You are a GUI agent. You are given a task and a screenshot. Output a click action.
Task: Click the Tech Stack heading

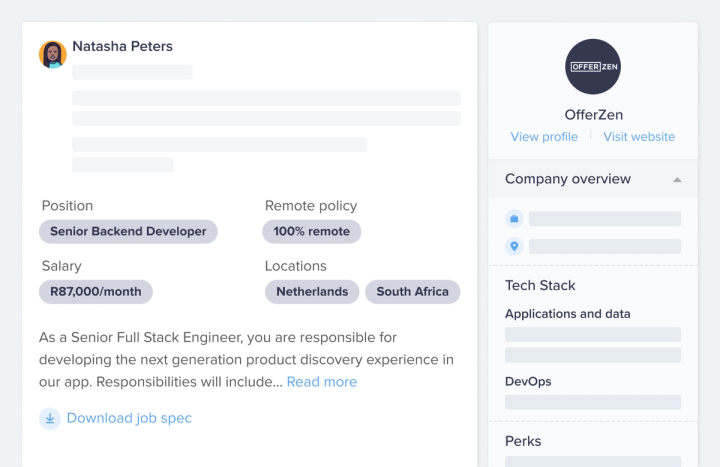(x=540, y=285)
